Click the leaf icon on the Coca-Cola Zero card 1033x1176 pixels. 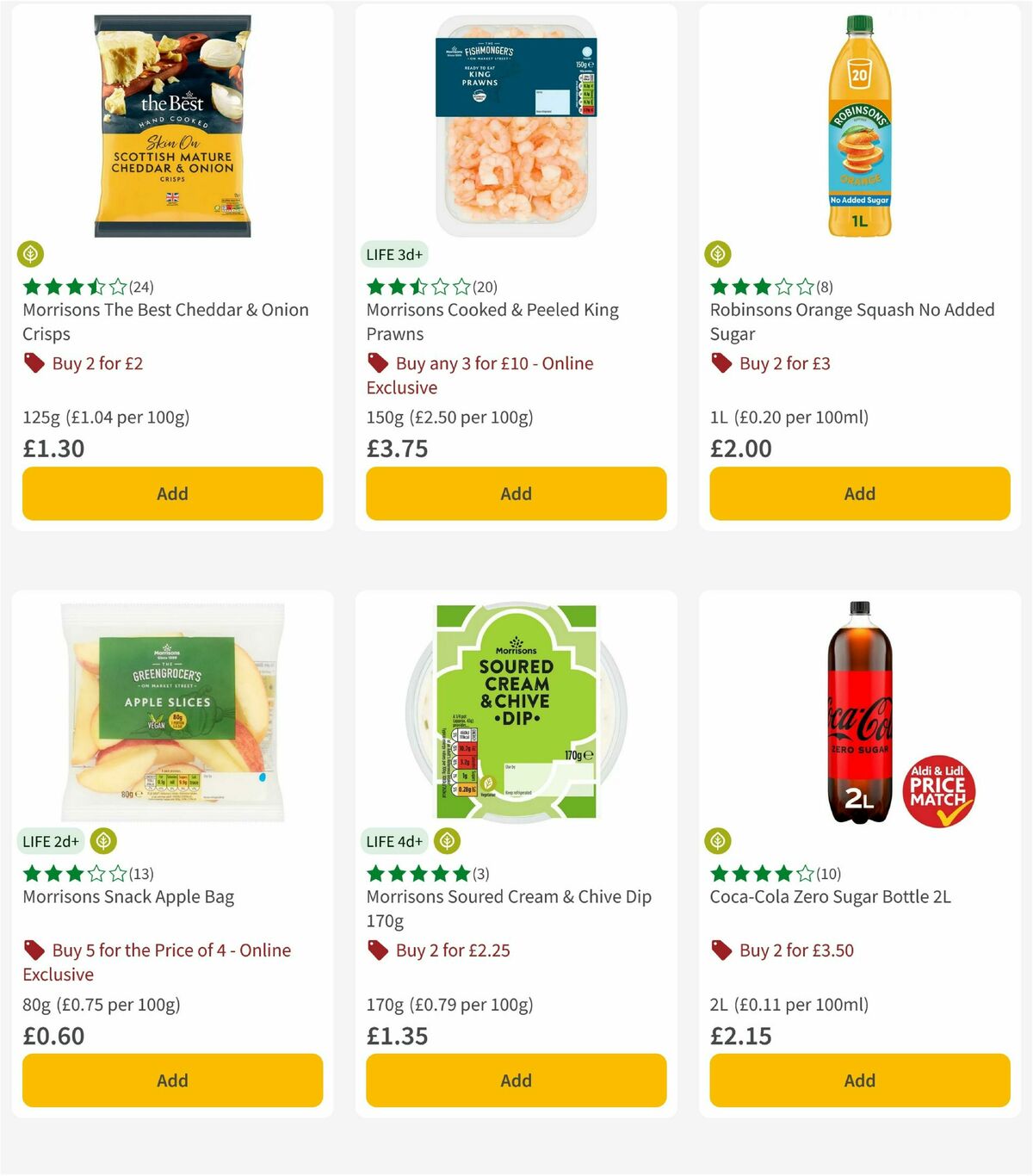coord(719,841)
